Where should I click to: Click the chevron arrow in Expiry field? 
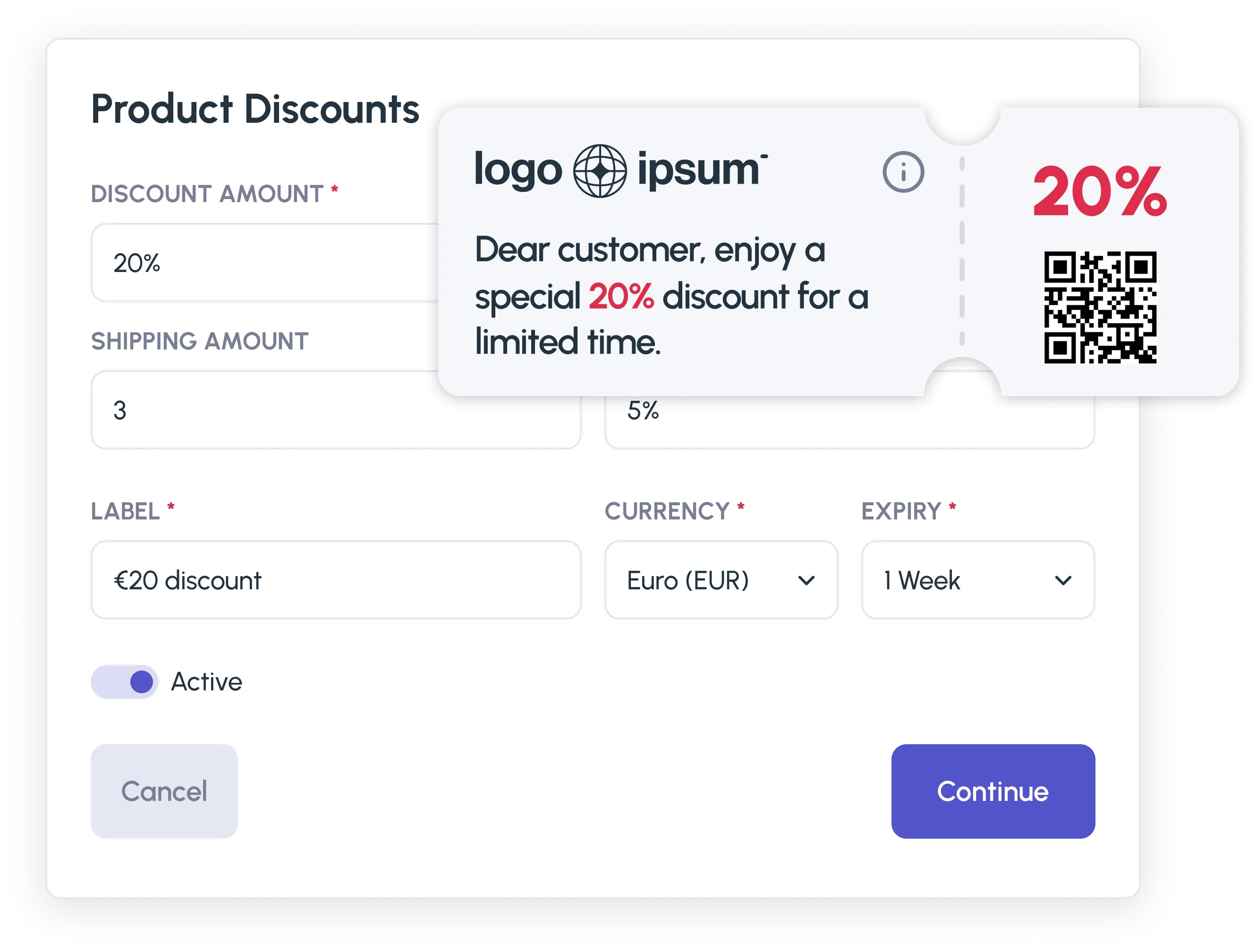1063,580
